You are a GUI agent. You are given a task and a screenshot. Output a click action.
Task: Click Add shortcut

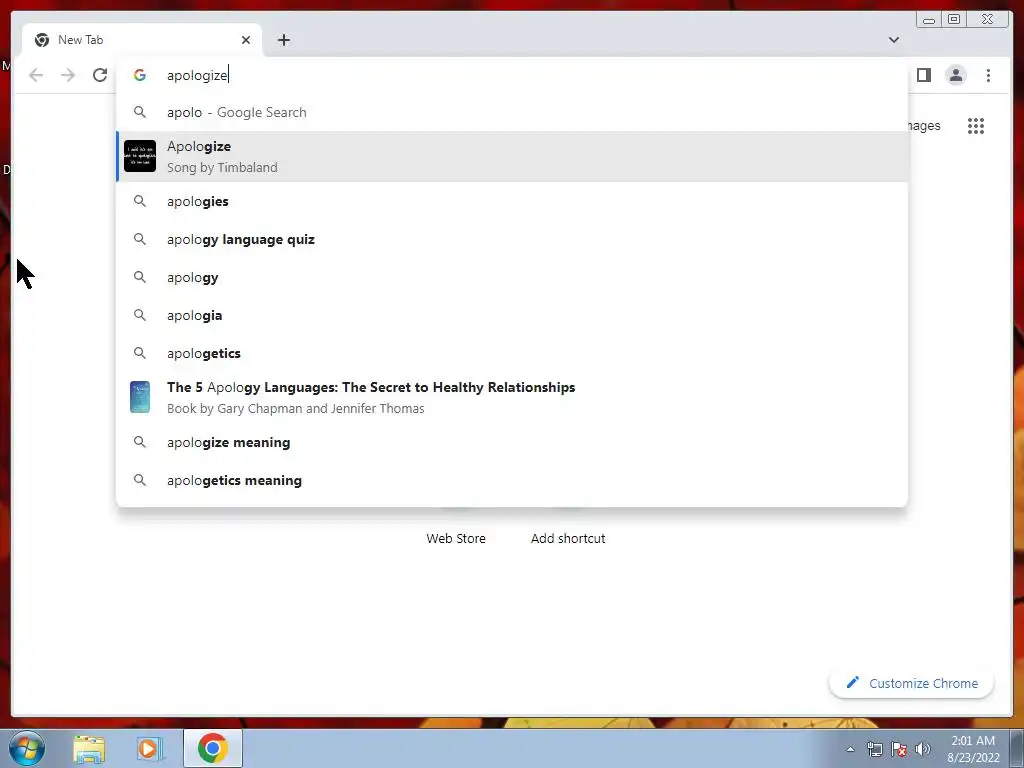[x=568, y=538]
